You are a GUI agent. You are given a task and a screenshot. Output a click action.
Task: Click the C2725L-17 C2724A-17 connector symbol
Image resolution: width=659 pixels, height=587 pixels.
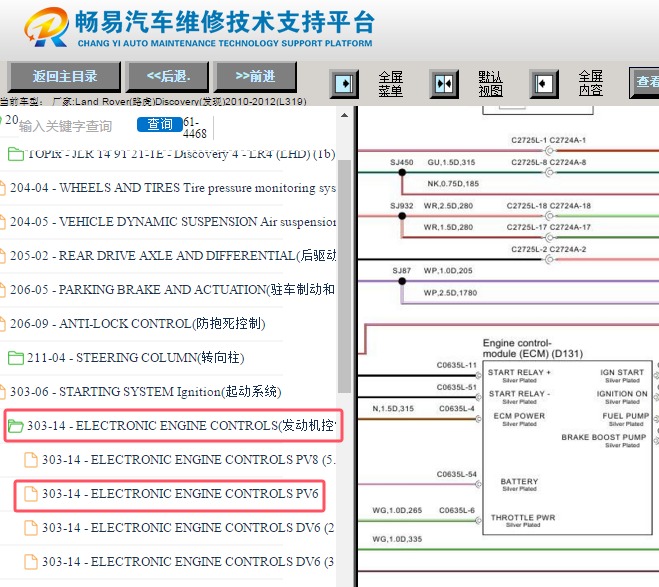click(549, 237)
